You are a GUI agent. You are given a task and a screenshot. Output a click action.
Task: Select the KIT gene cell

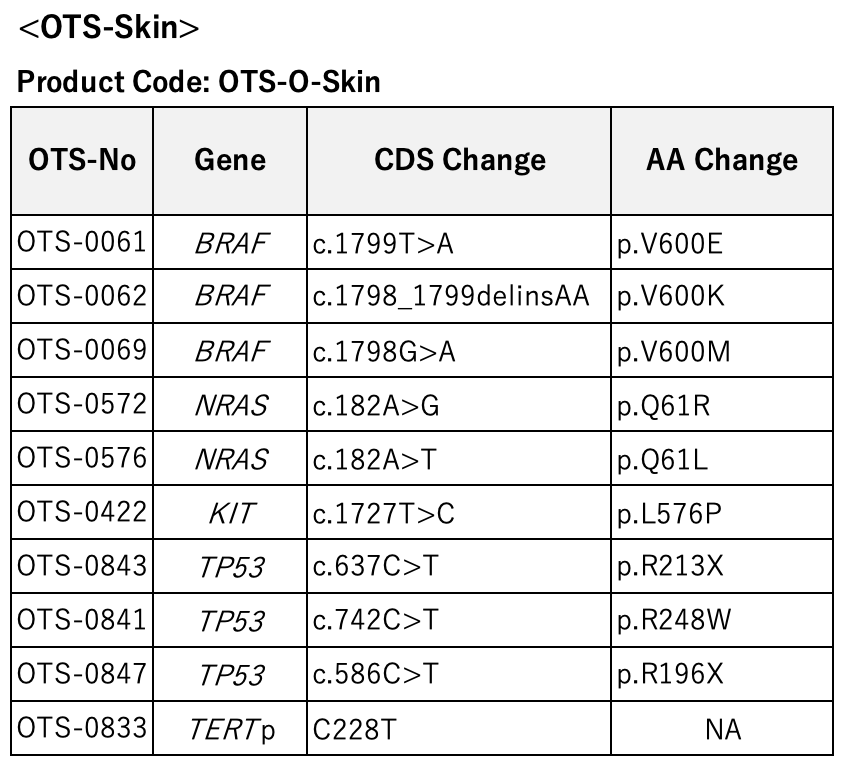click(230, 512)
